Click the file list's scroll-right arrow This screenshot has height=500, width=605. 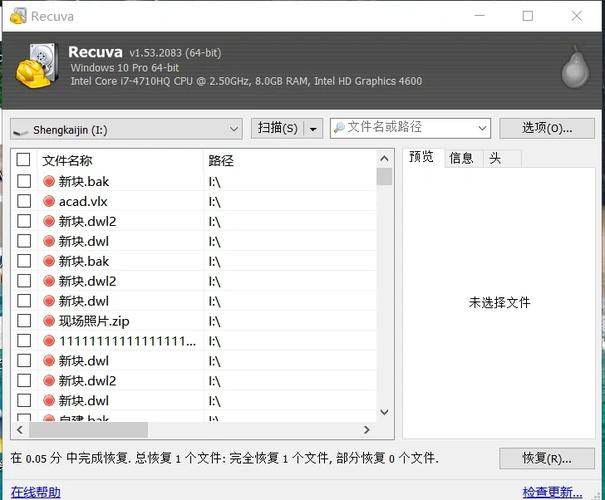[367, 429]
